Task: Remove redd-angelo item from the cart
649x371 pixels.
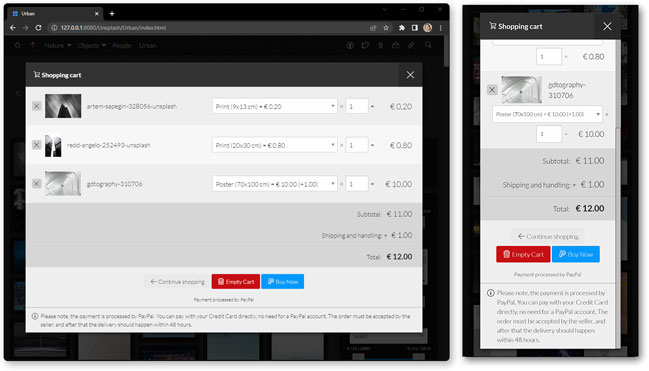Action: (x=36, y=145)
